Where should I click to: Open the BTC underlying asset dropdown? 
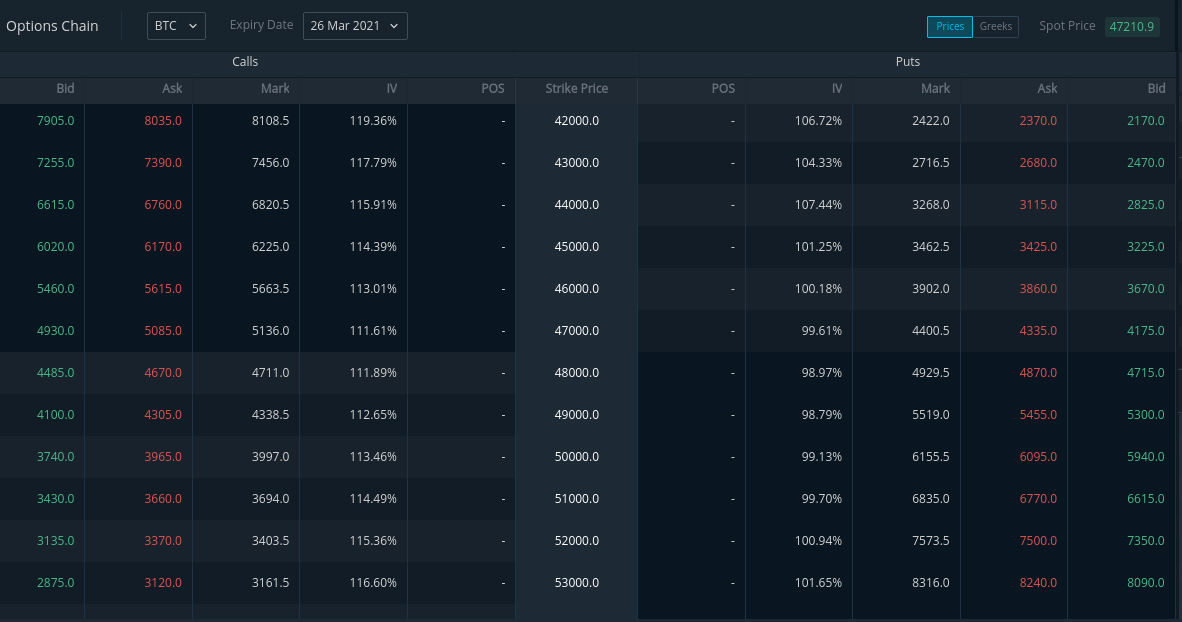(x=176, y=26)
